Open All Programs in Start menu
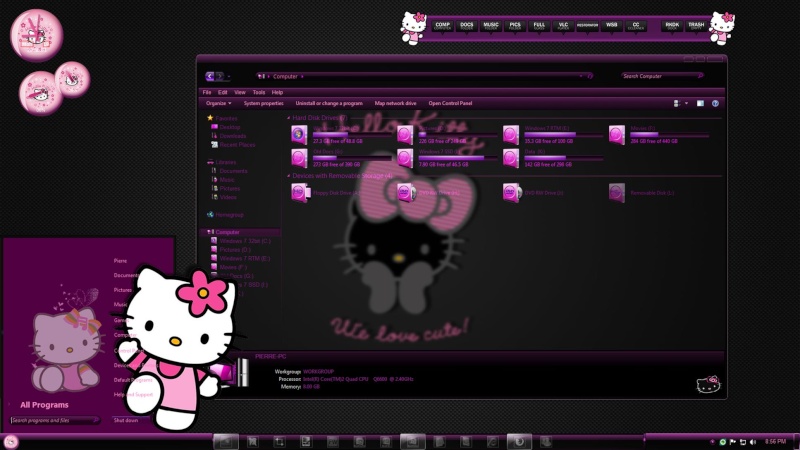This screenshot has height=450, width=800. point(44,405)
